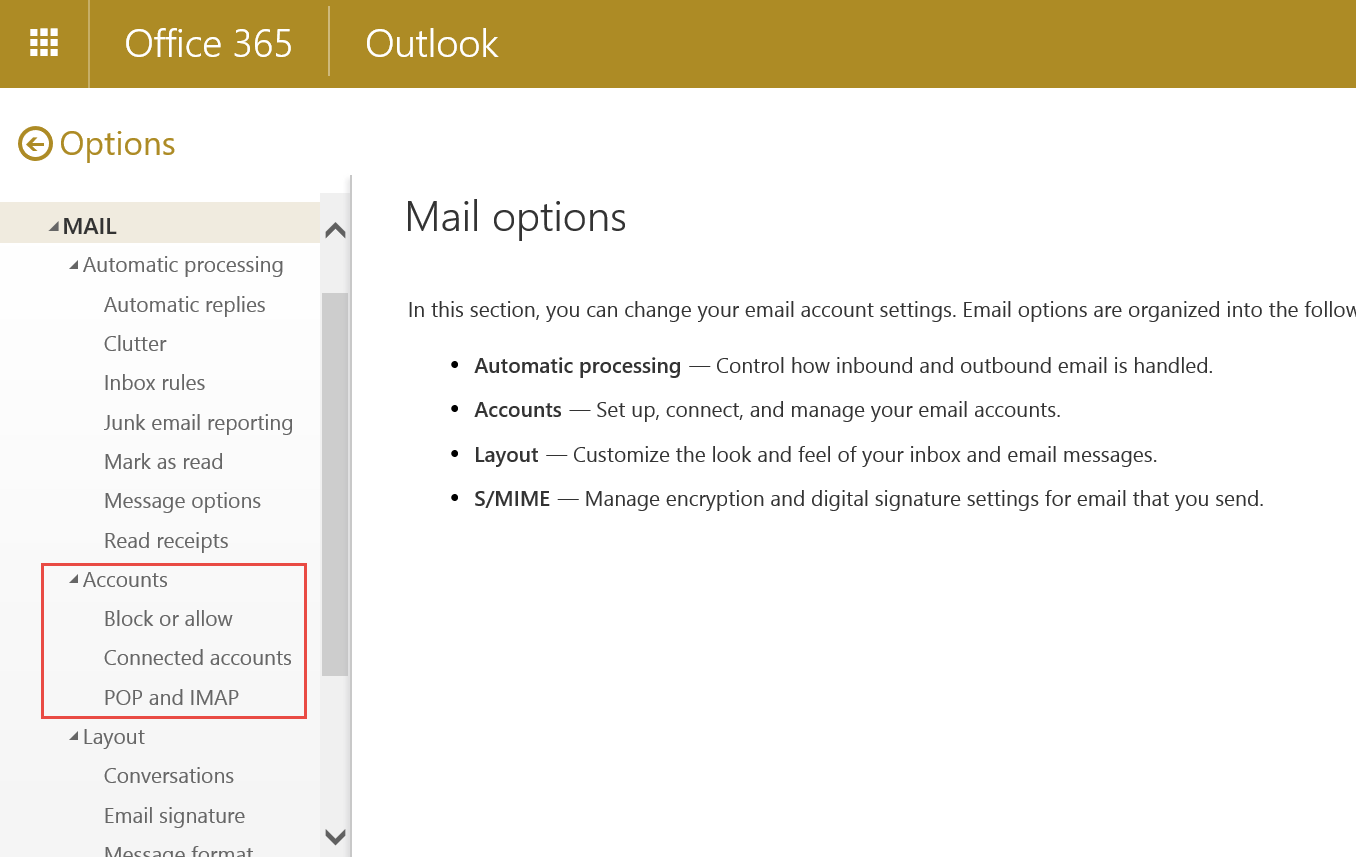Collapse the MAIL section

click(57, 225)
